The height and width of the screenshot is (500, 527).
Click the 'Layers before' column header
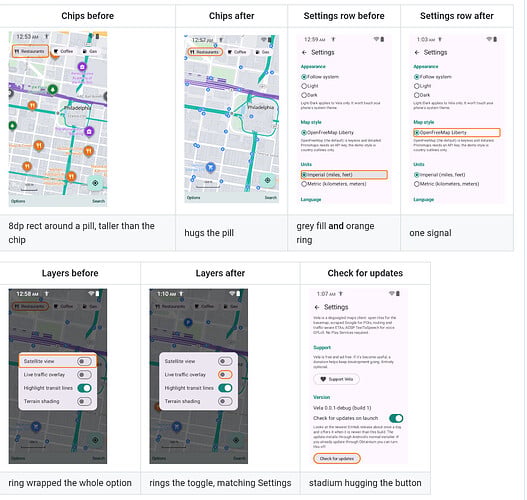(70, 273)
